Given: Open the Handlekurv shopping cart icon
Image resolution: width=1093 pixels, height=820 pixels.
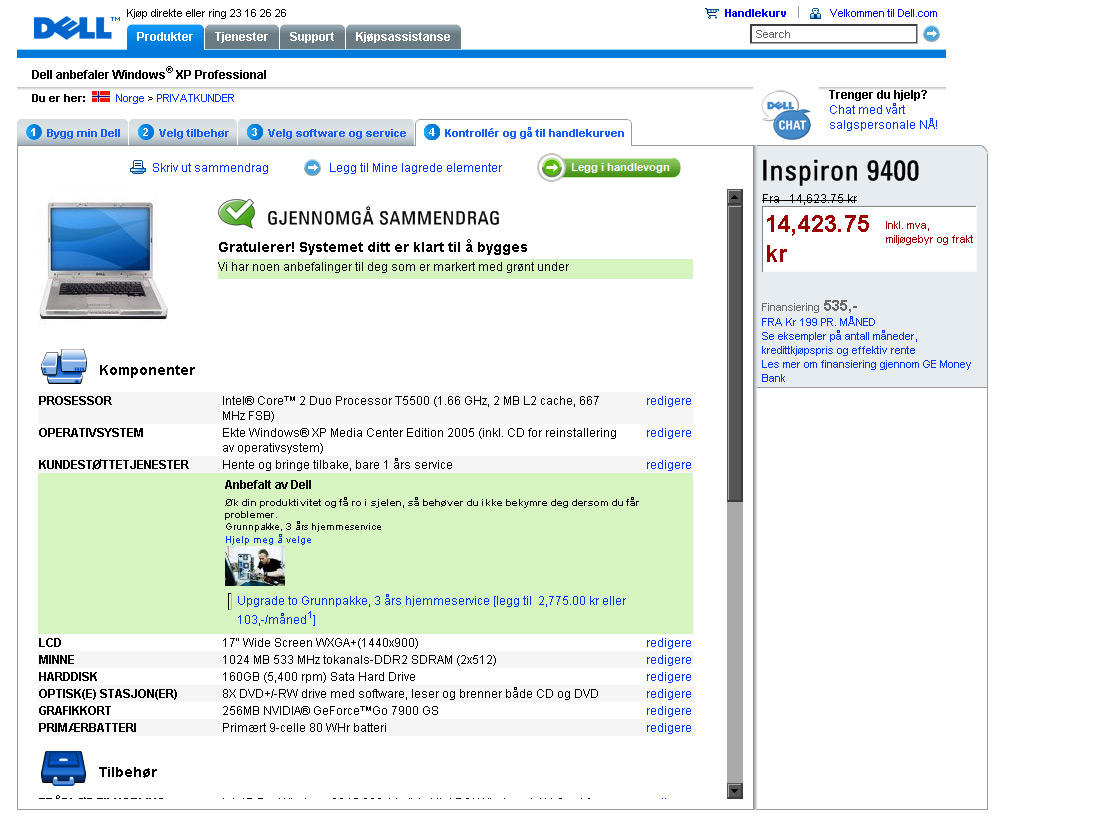Looking at the screenshot, I should pyautogui.click(x=712, y=13).
